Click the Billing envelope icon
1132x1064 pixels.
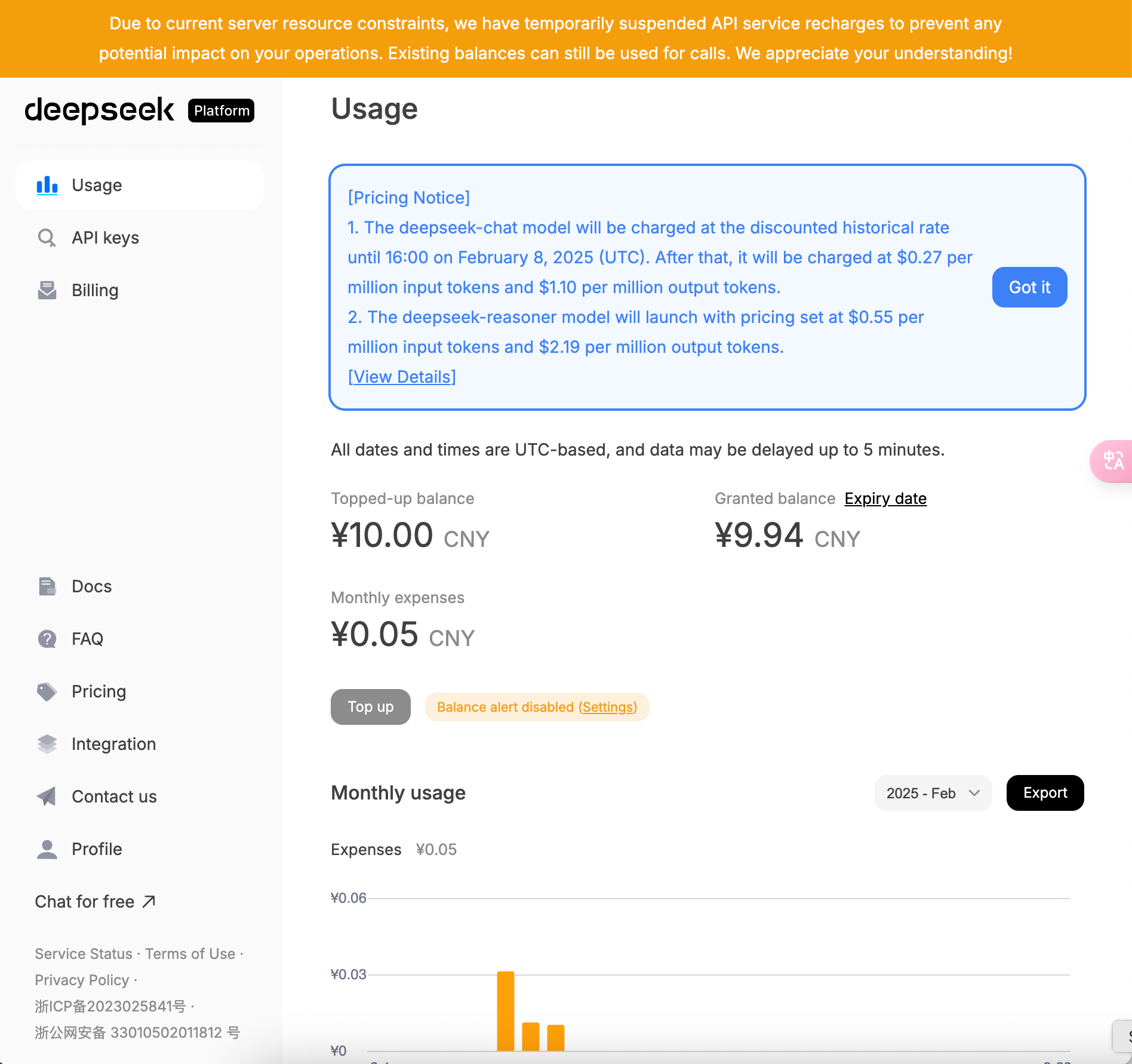coord(47,290)
